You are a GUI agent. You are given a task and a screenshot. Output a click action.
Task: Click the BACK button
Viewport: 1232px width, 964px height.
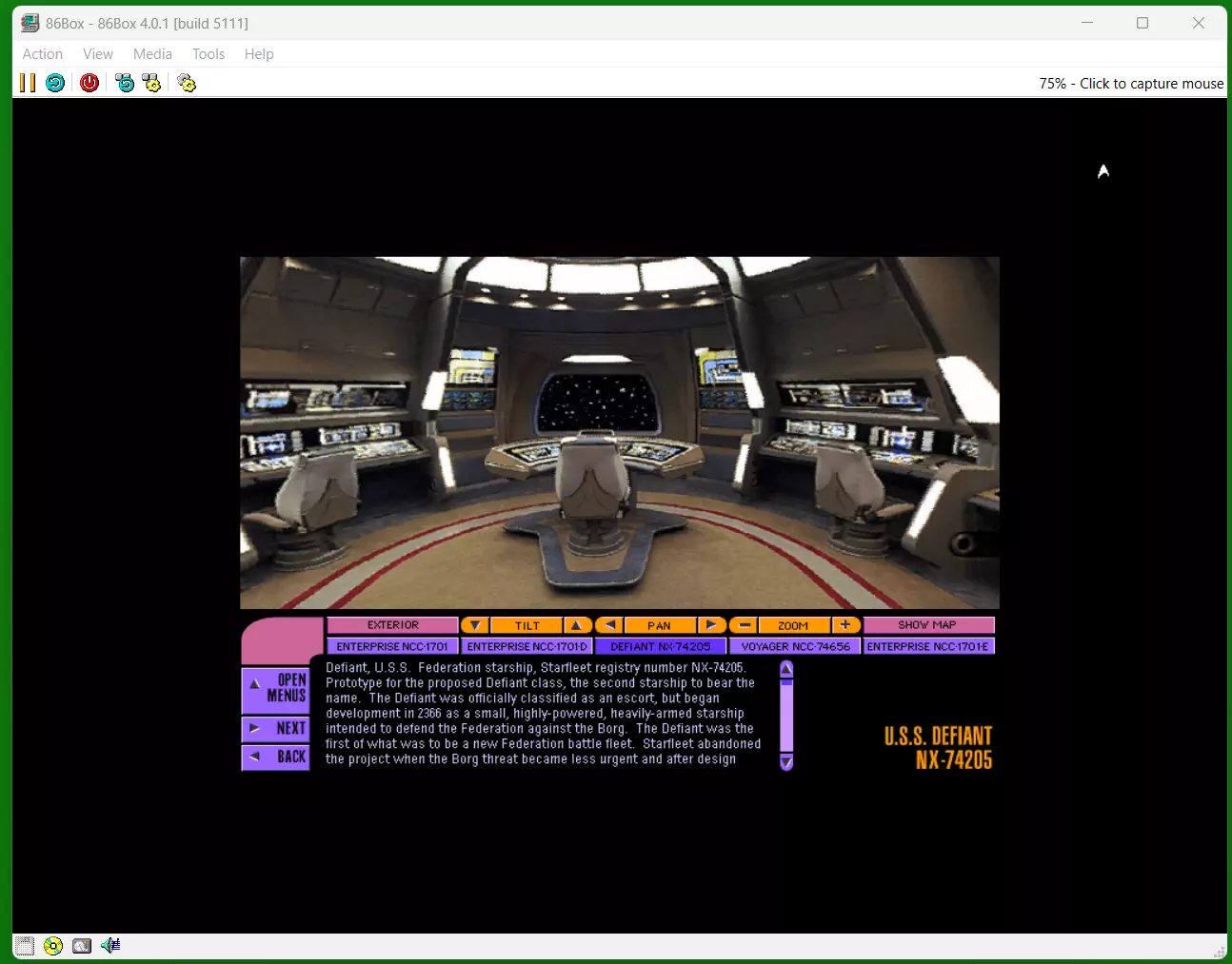275,757
